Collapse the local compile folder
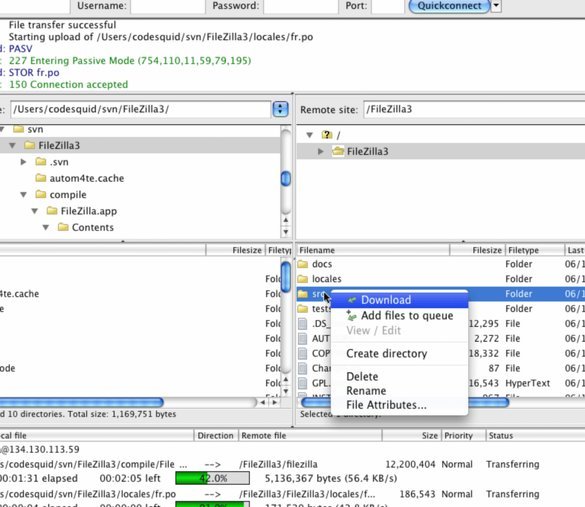Screen dimensions: 585x507 (24, 195)
